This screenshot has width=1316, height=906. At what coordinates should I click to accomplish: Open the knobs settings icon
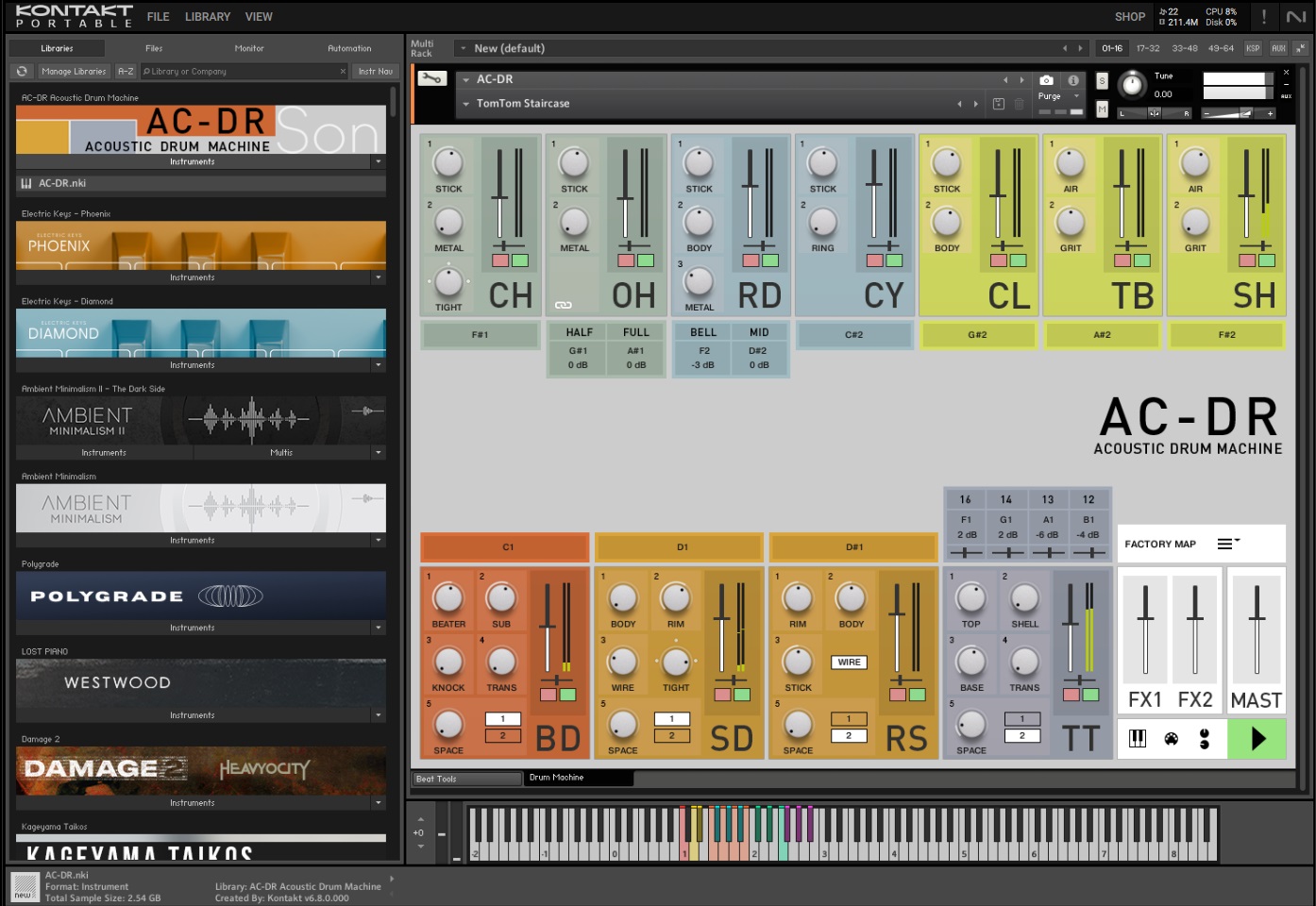1205,739
